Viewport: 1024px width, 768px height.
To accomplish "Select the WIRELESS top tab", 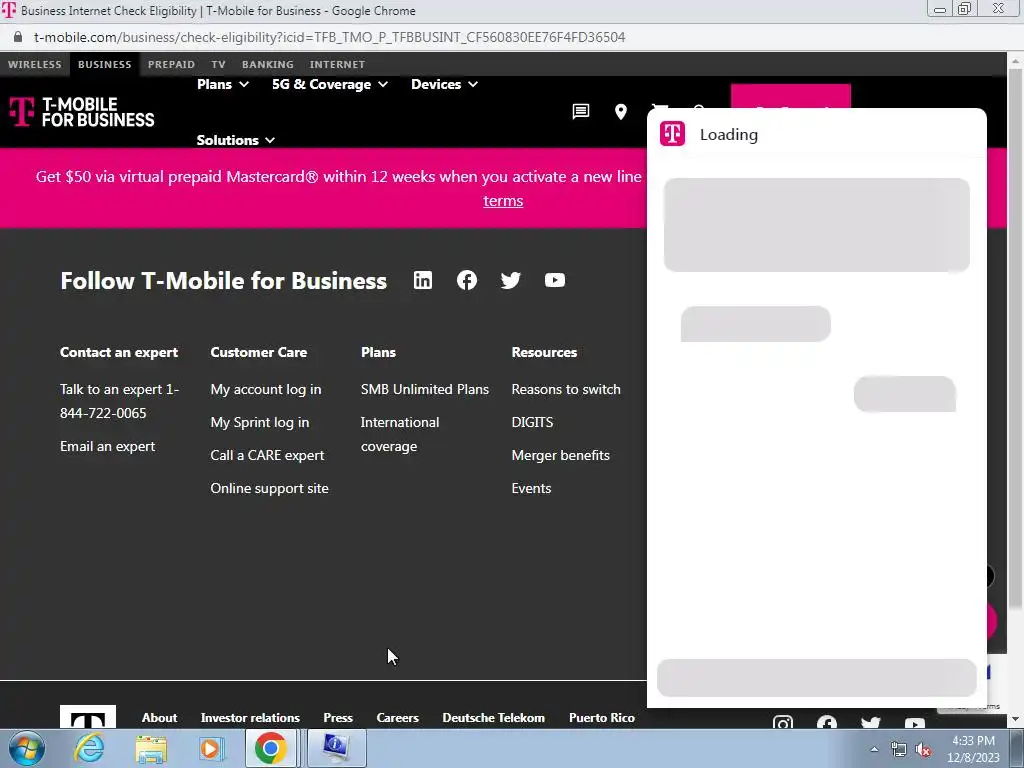I will point(35,64).
